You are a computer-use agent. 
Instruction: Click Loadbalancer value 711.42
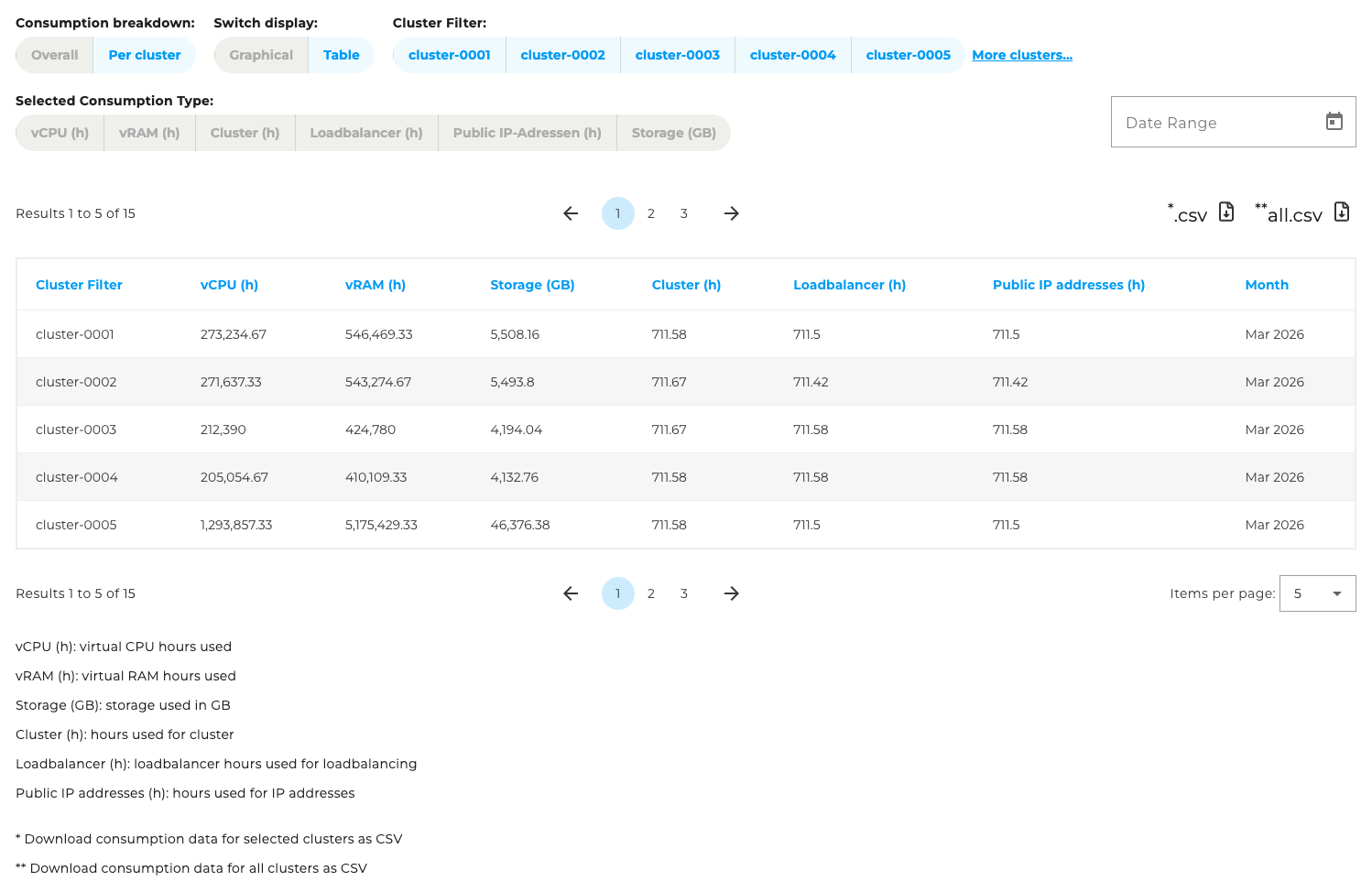click(811, 382)
